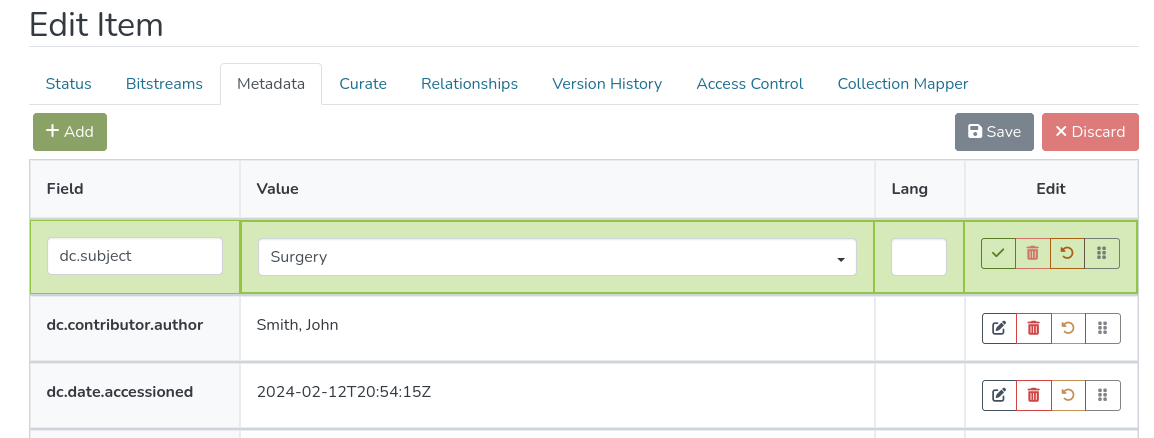
Task: Open the Access Control tab
Action: point(750,84)
